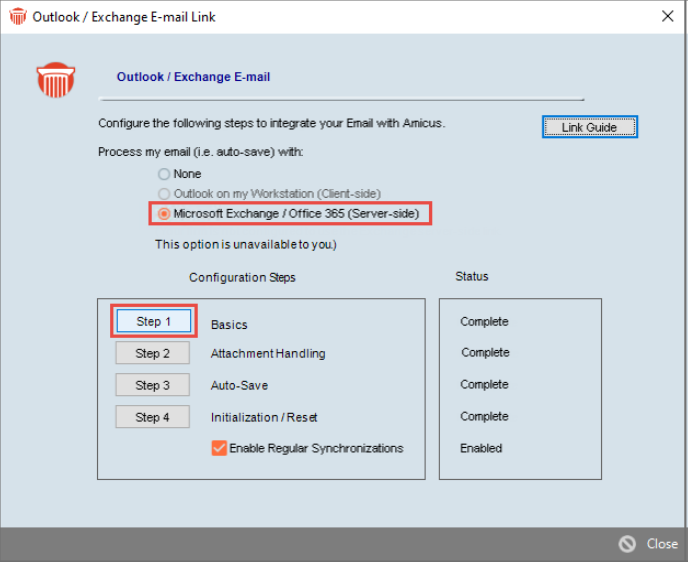The height and width of the screenshot is (562, 688).
Task: Open Step 4 Initialization / Reset
Action: click(153, 417)
